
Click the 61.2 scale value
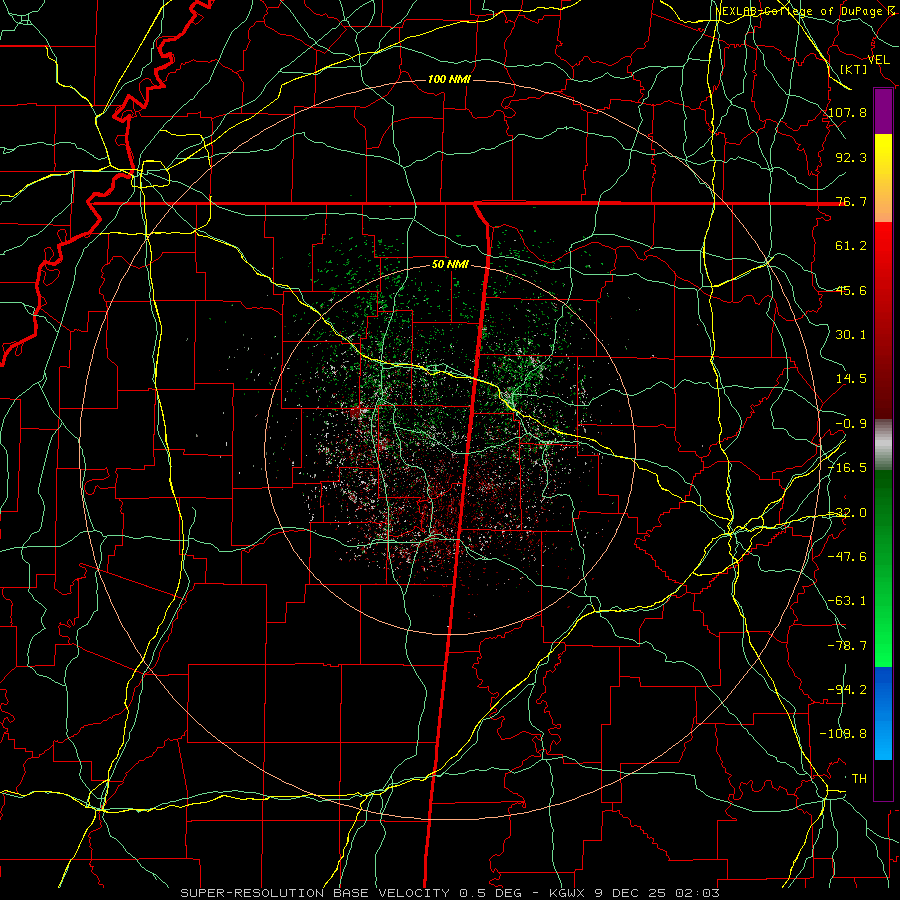pyautogui.click(x=851, y=246)
